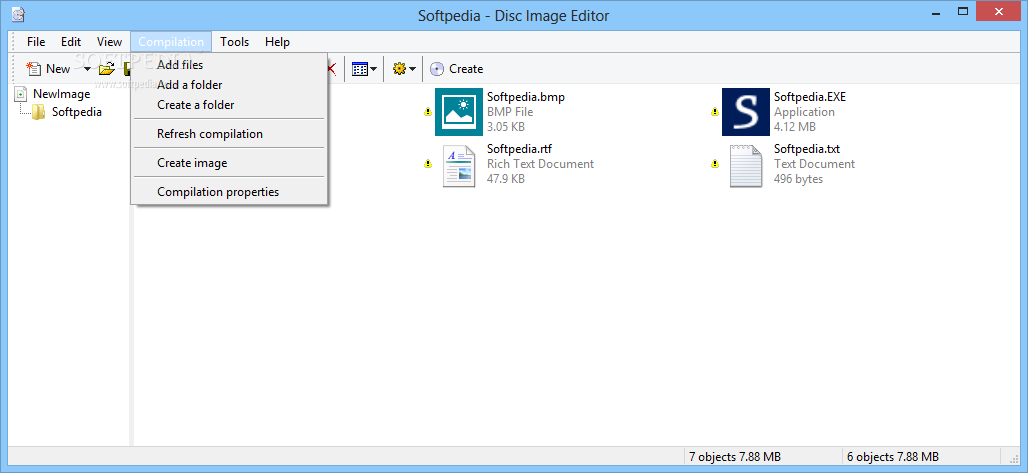Select the NewImage root tree node
Viewport: 1028px width, 473px height.
[x=61, y=94]
